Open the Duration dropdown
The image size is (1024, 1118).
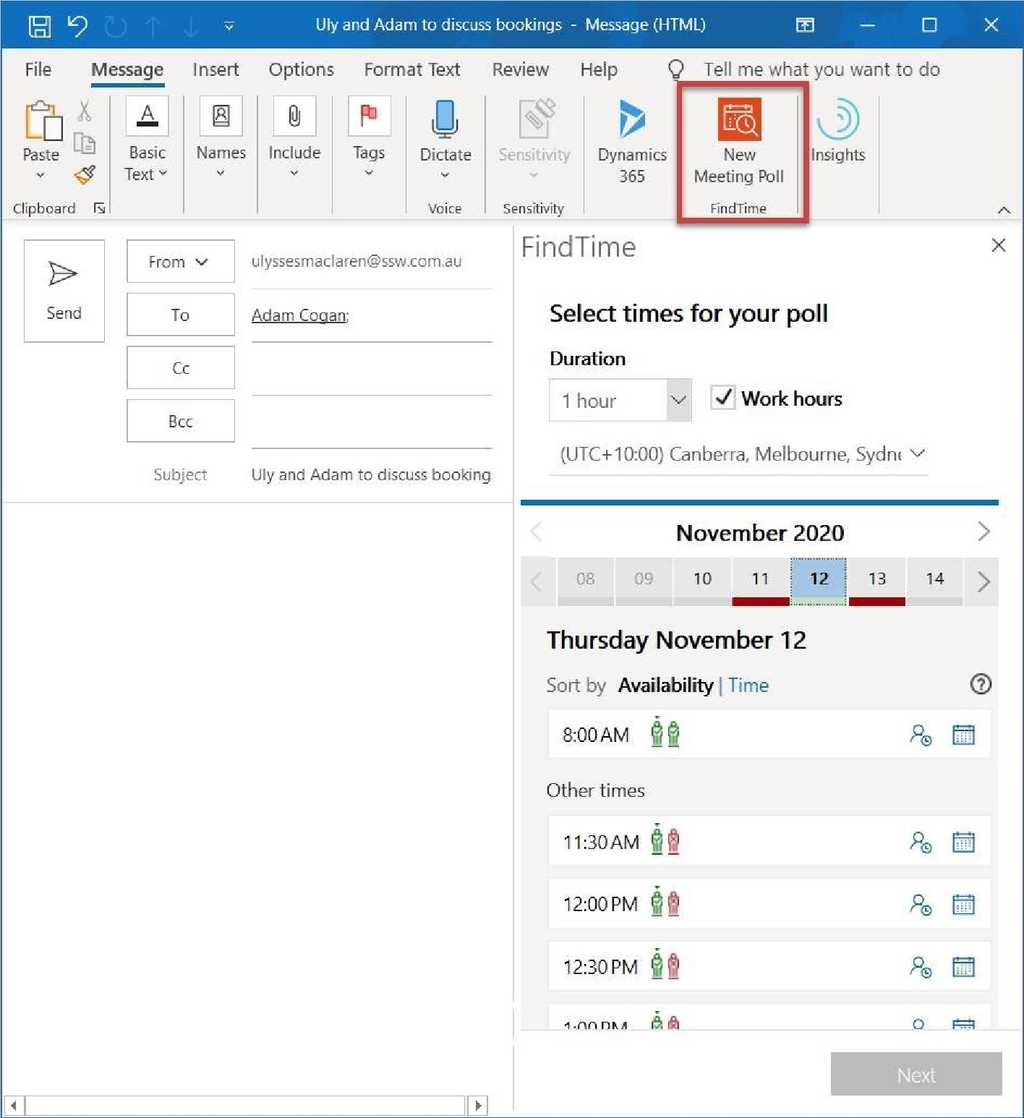[x=678, y=400]
